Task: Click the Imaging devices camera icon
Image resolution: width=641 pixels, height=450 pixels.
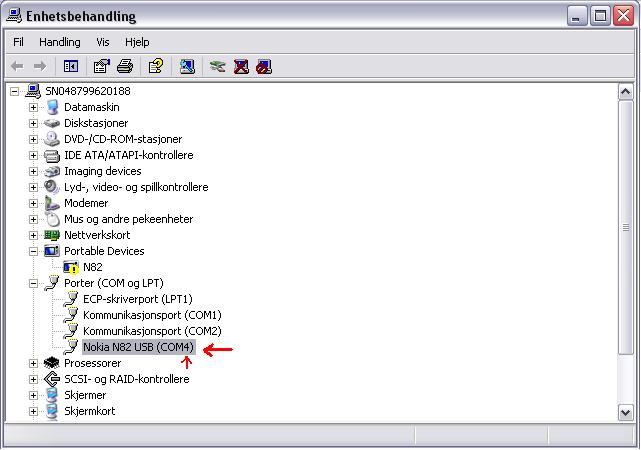Action: pyautogui.click(x=52, y=171)
